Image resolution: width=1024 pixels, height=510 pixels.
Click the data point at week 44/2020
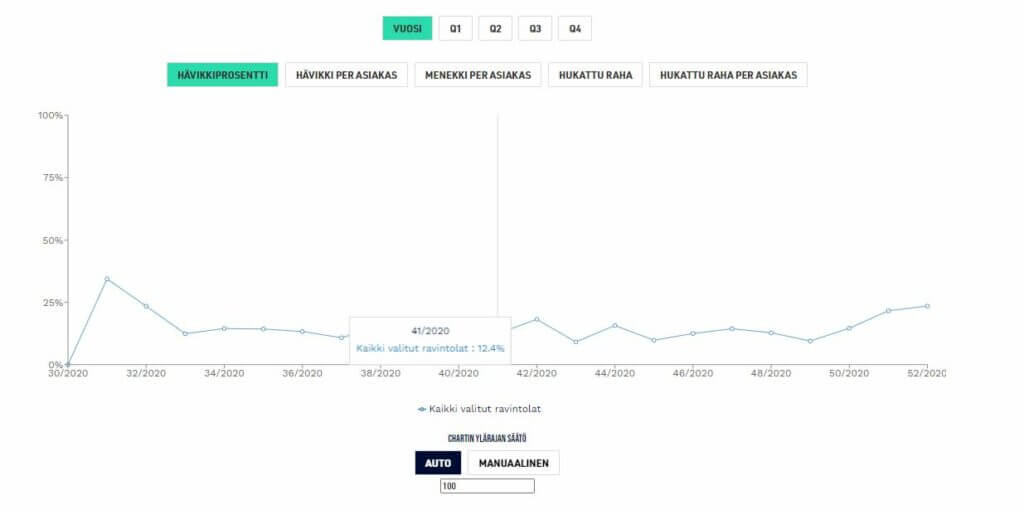[615, 325]
